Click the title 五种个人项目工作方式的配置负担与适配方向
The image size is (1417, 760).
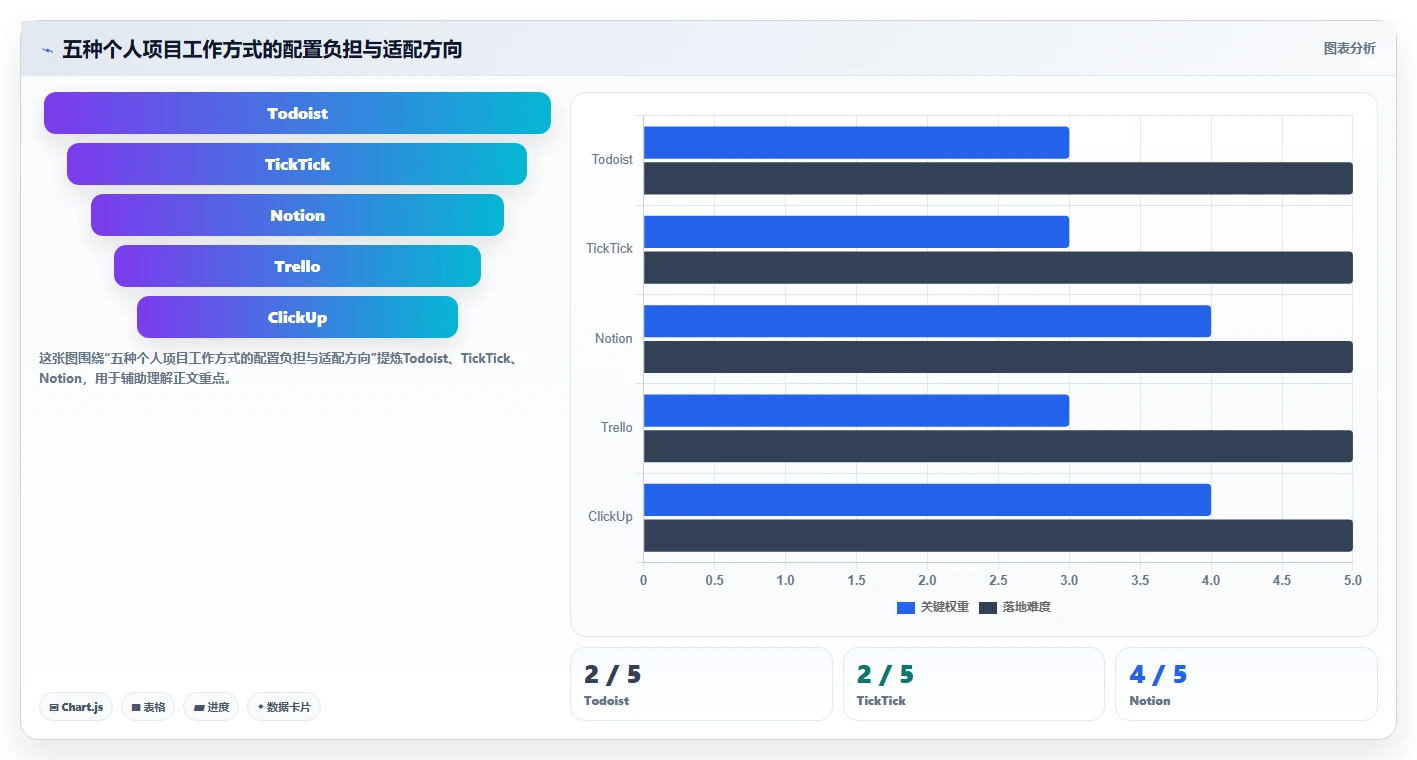[x=262, y=50]
